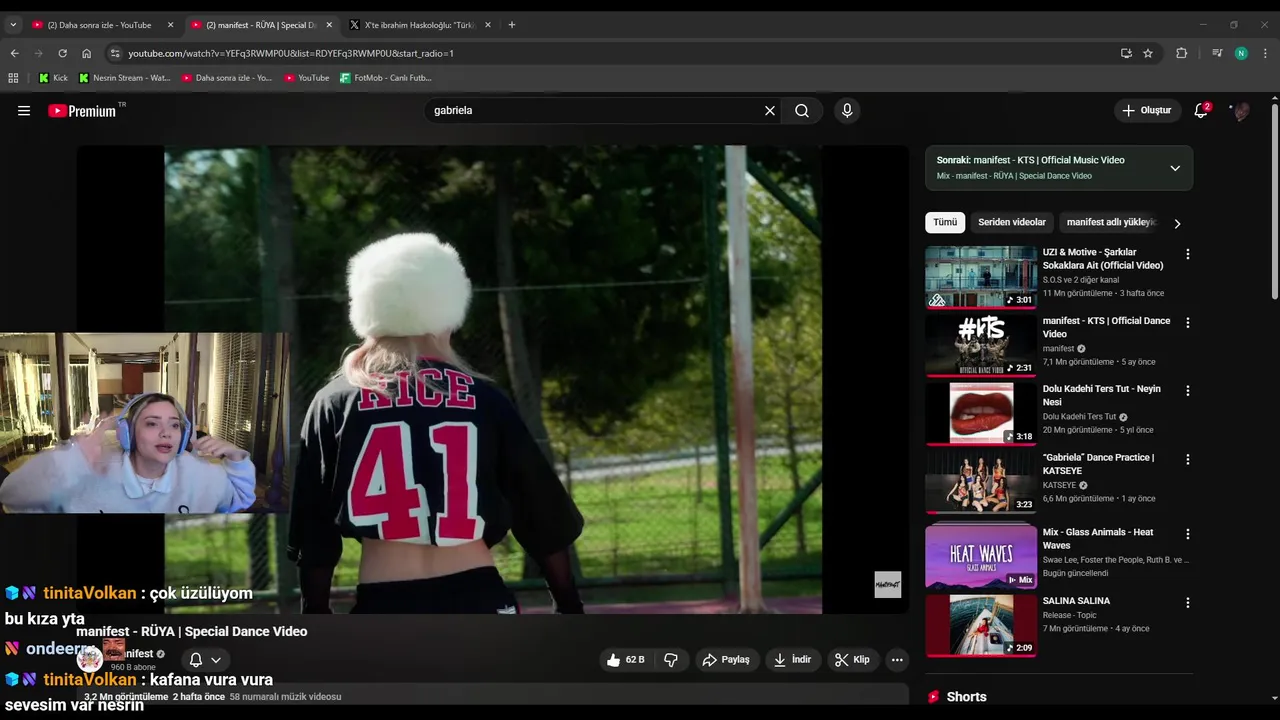Click the manifest RÜYA video player

[493, 380]
